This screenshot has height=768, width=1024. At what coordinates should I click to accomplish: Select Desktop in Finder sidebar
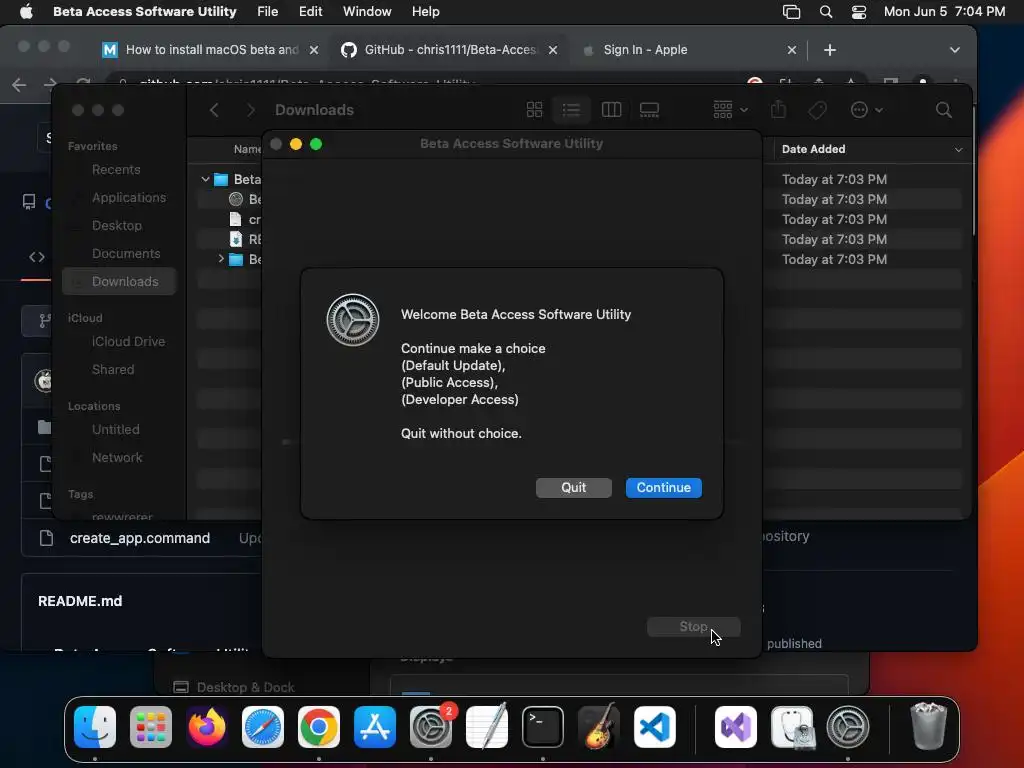tap(116, 226)
